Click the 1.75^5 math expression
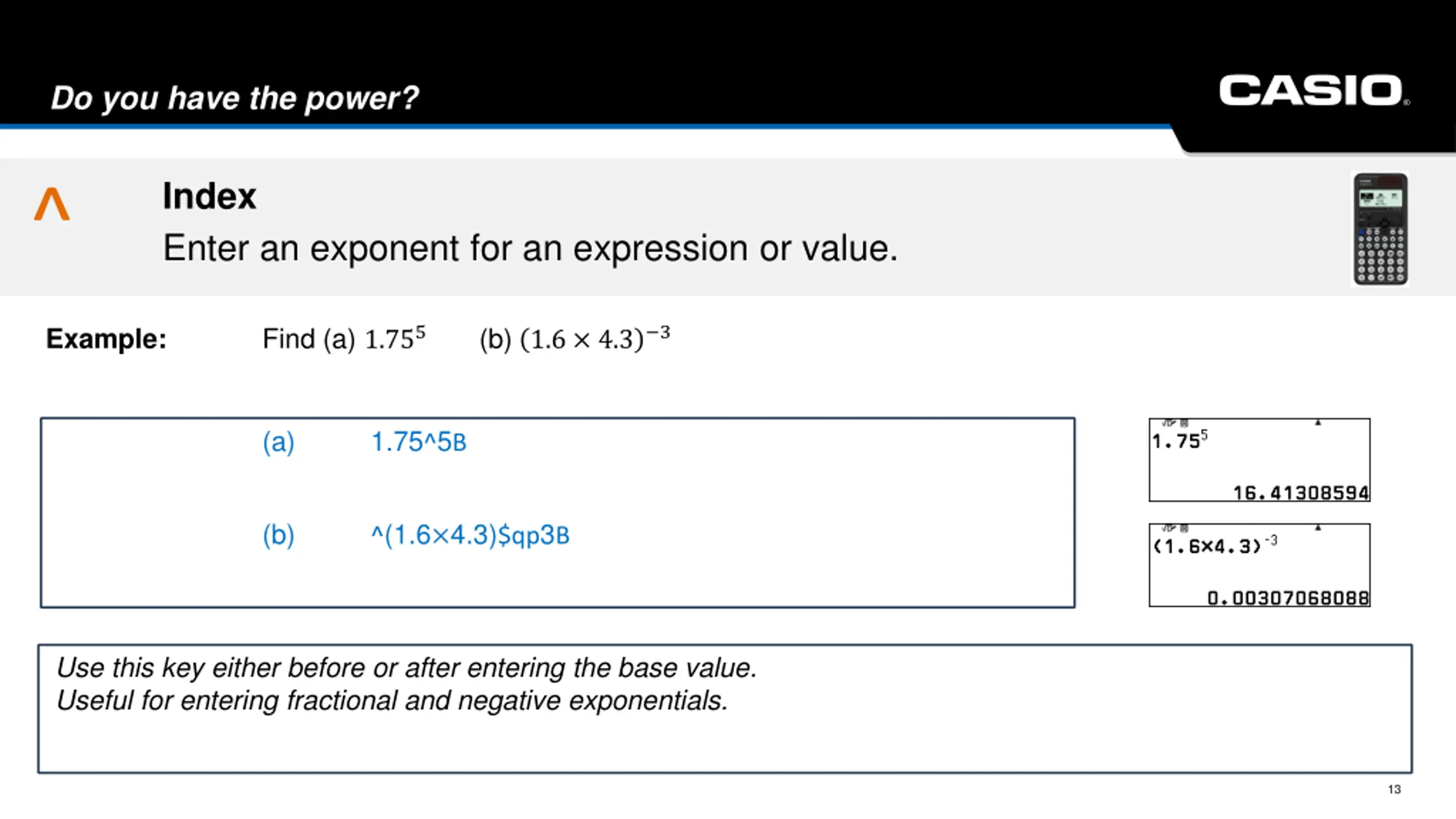Viewport: 1456px width, 819px height. click(x=395, y=338)
